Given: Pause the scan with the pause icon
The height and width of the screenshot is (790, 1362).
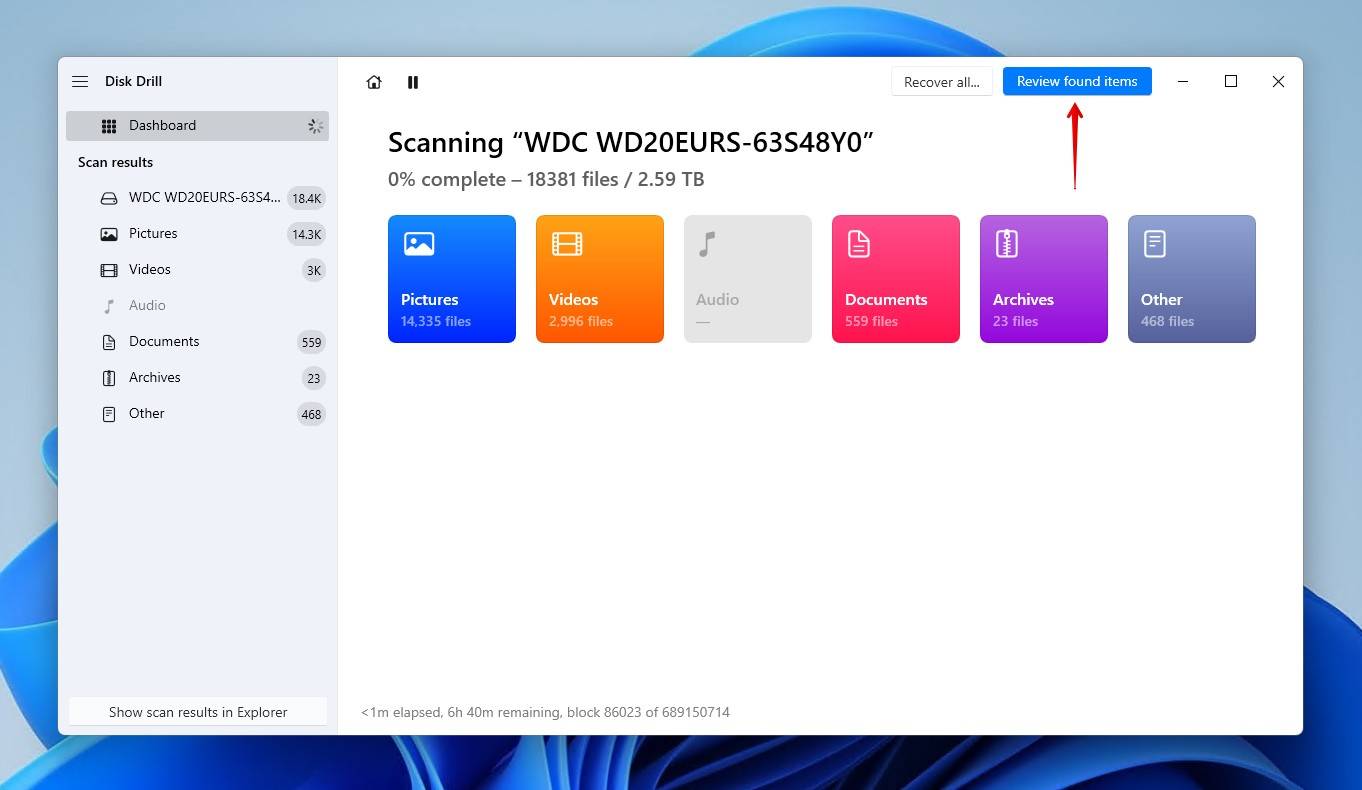Looking at the screenshot, I should (x=413, y=82).
